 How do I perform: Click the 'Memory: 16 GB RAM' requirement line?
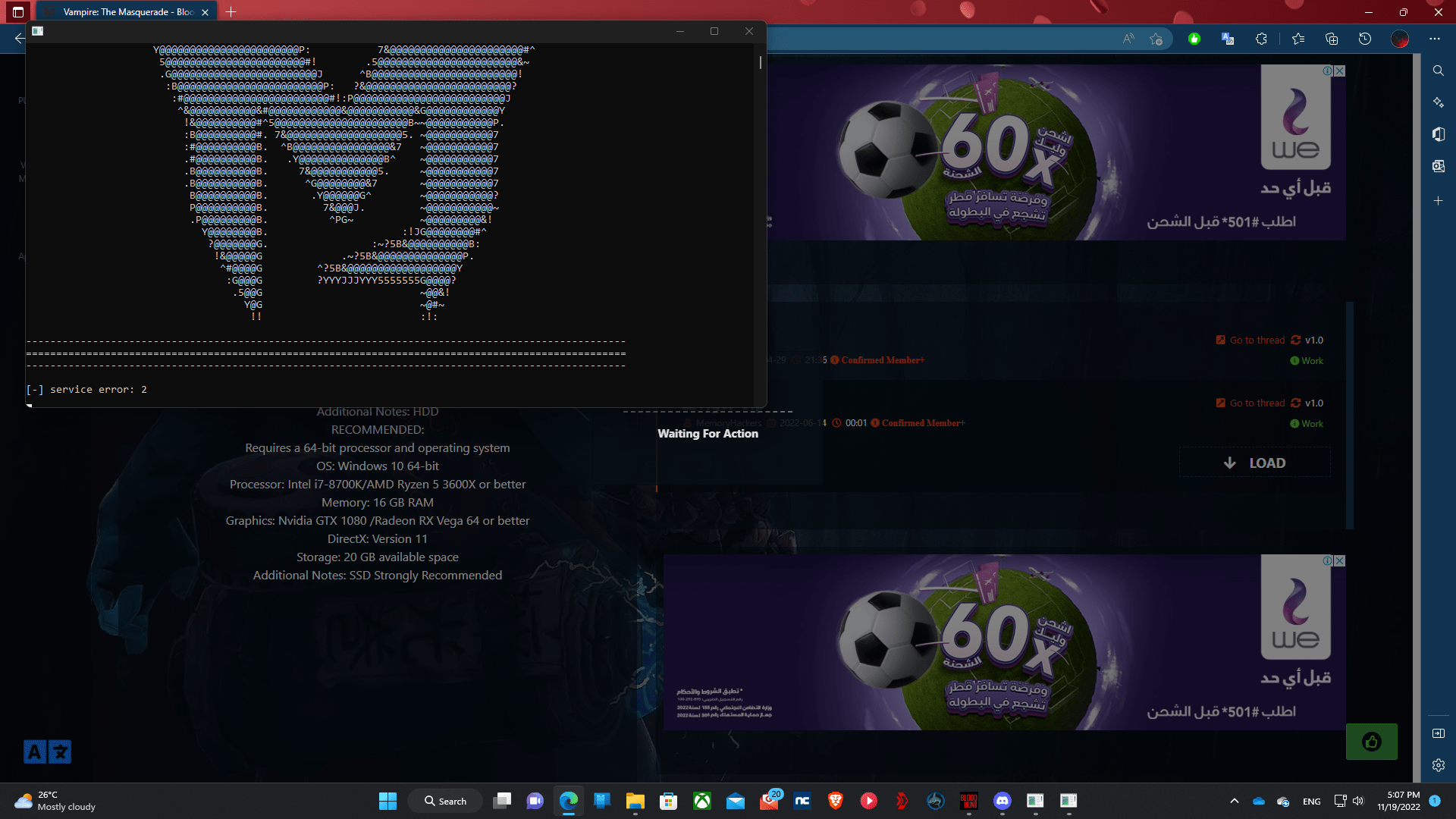tap(378, 502)
